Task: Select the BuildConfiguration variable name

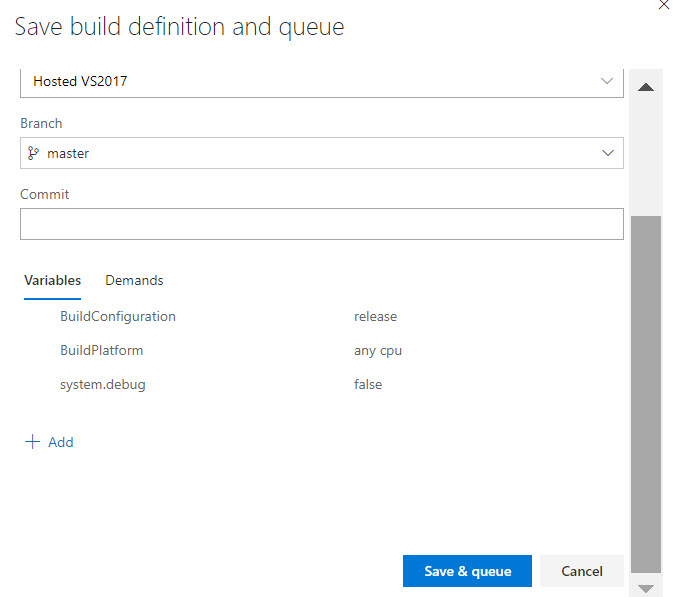Action: point(118,316)
